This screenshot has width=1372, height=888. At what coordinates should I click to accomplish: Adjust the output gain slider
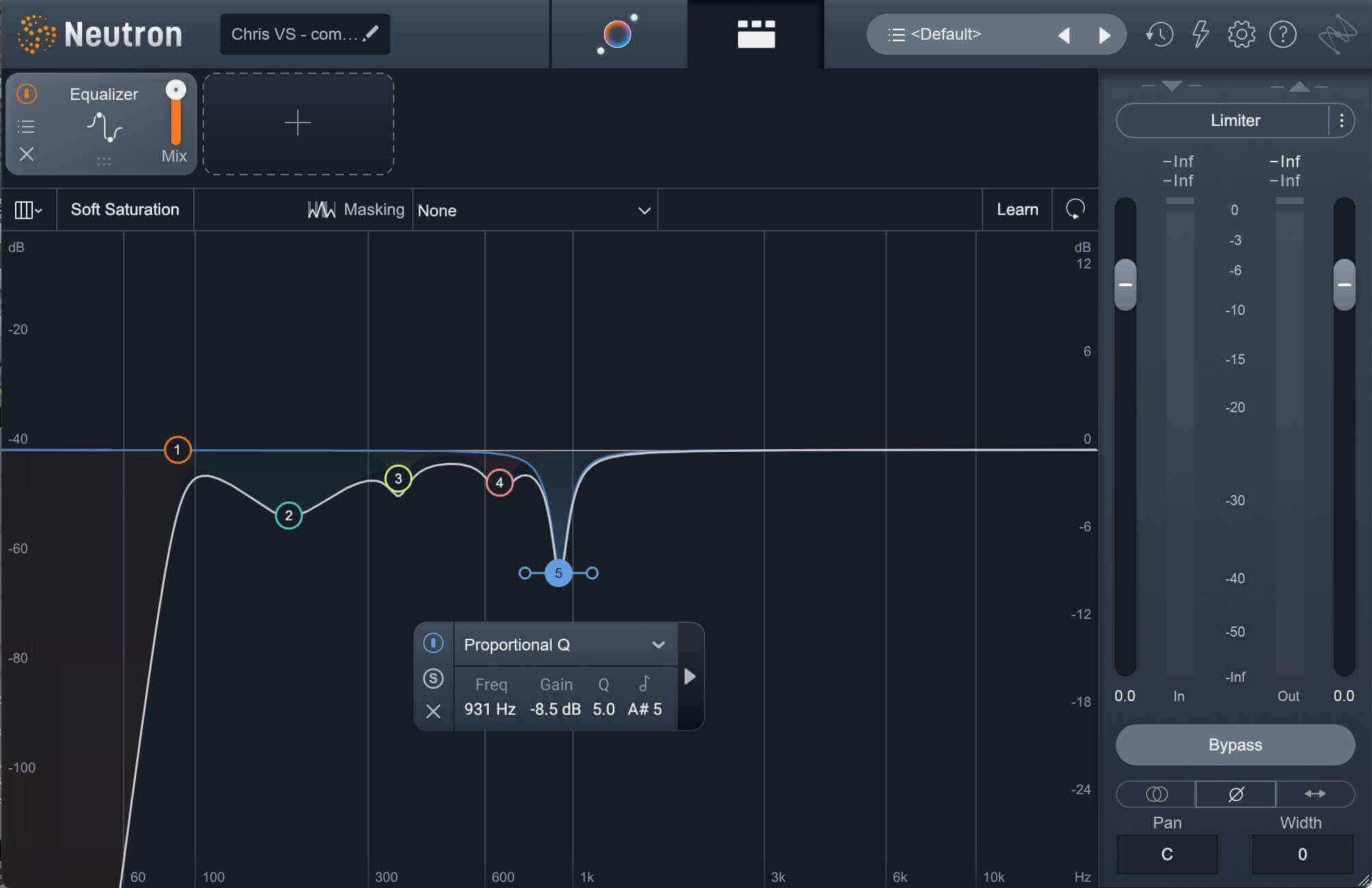(1345, 284)
